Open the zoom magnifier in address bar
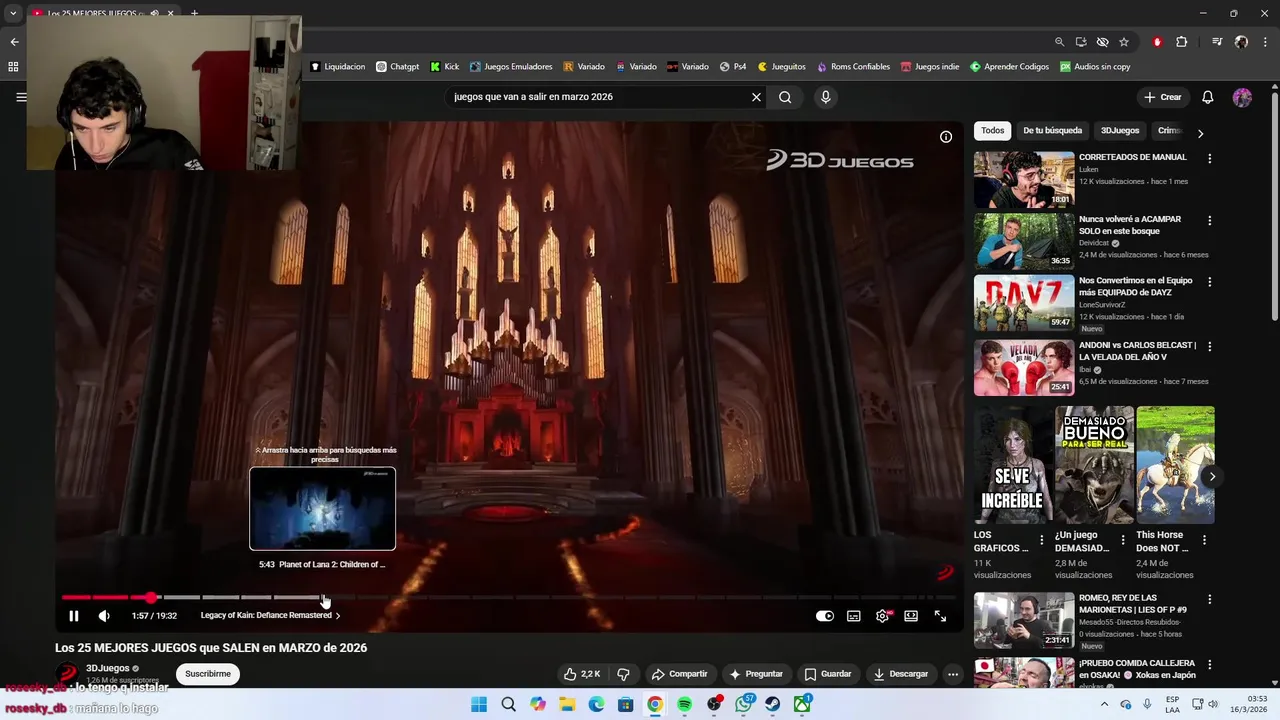This screenshot has height=720, width=1280. pyautogui.click(x=1059, y=42)
